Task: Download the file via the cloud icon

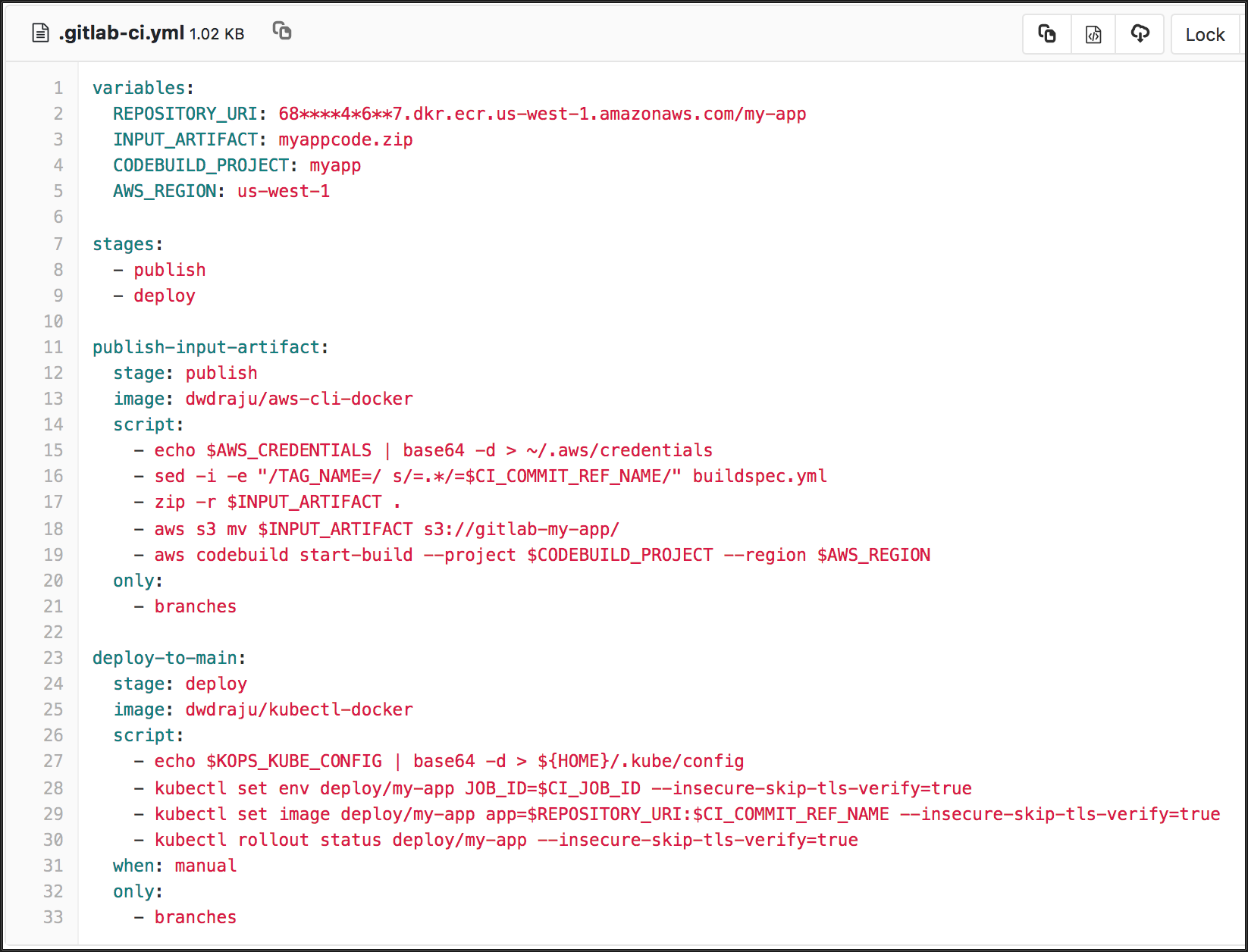Action: click(1140, 34)
